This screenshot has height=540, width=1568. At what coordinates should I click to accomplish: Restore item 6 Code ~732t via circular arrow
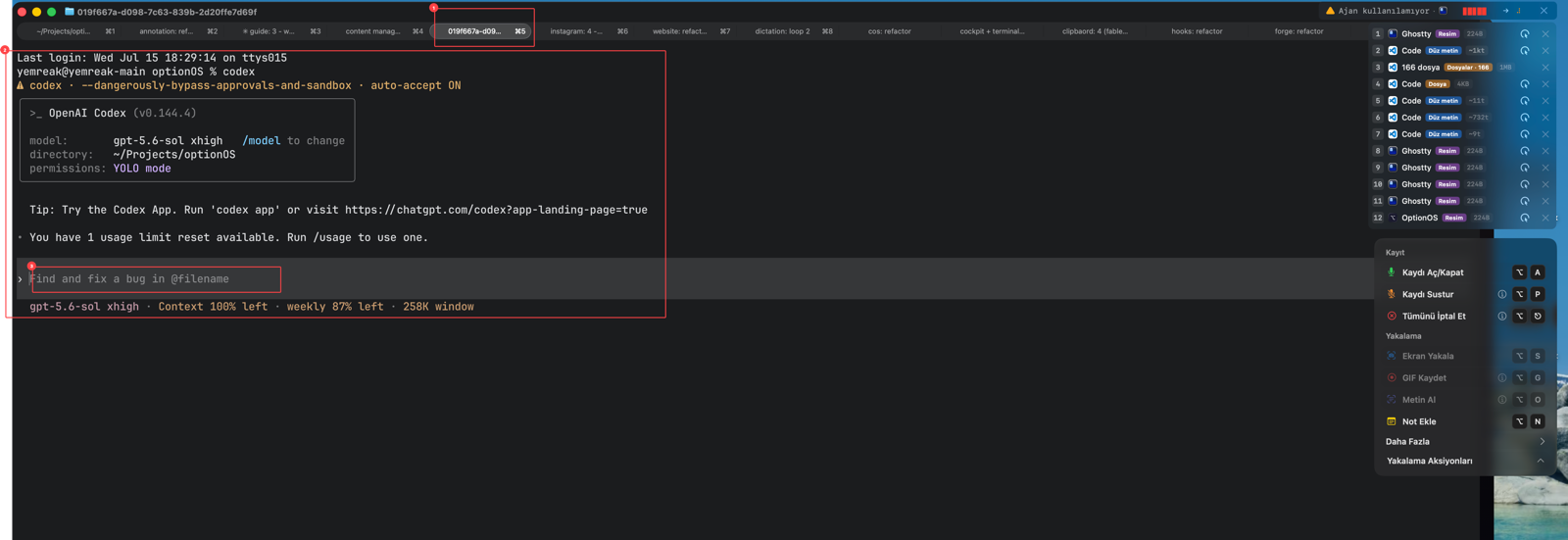[x=1524, y=118]
